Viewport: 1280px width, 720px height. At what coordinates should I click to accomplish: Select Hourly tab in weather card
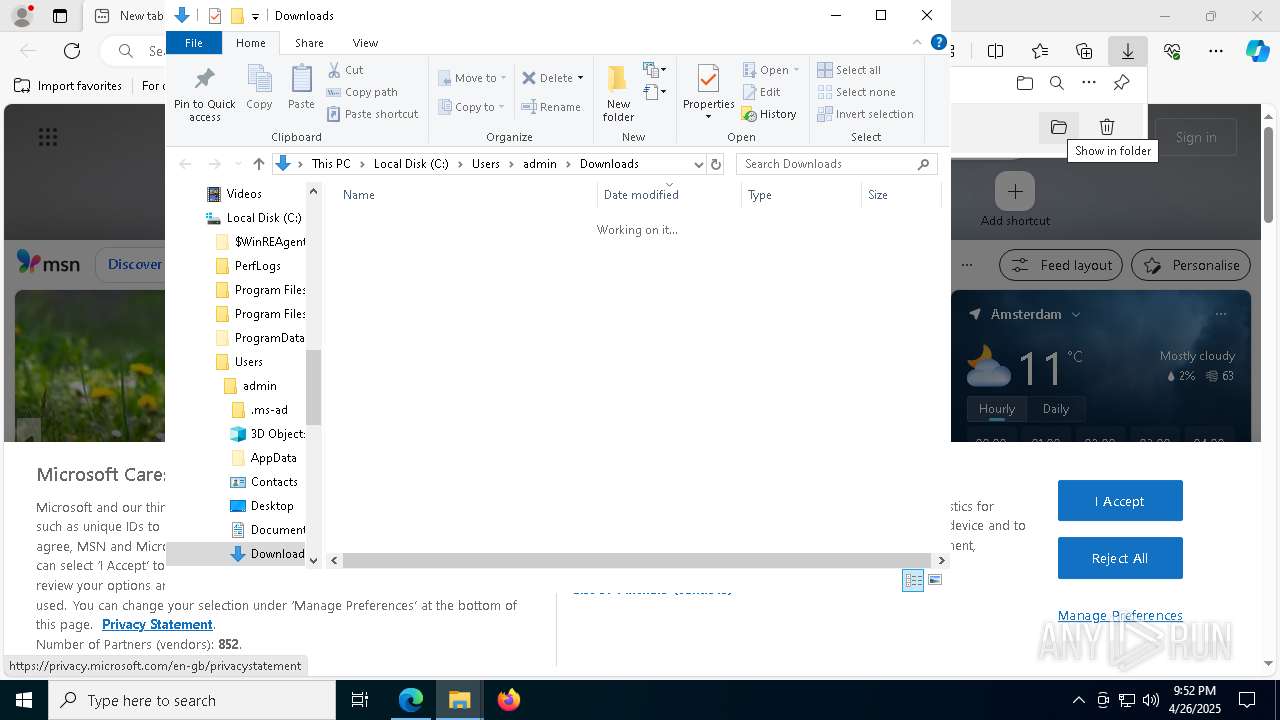pyautogui.click(x=997, y=409)
